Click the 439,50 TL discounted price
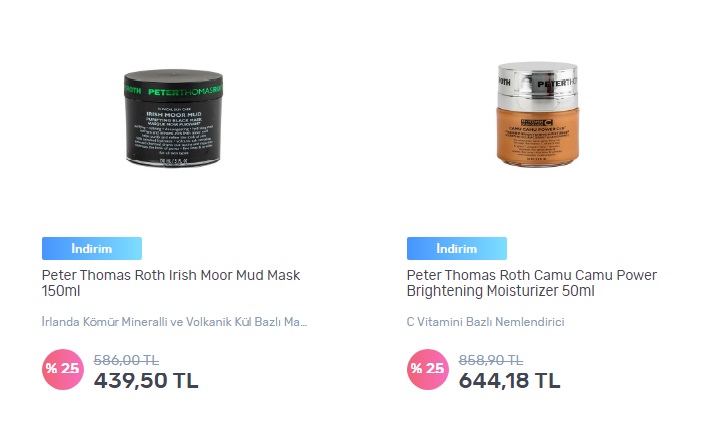Image resolution: width=714 pixels, height=426 pixels. (x=146, y=380)
